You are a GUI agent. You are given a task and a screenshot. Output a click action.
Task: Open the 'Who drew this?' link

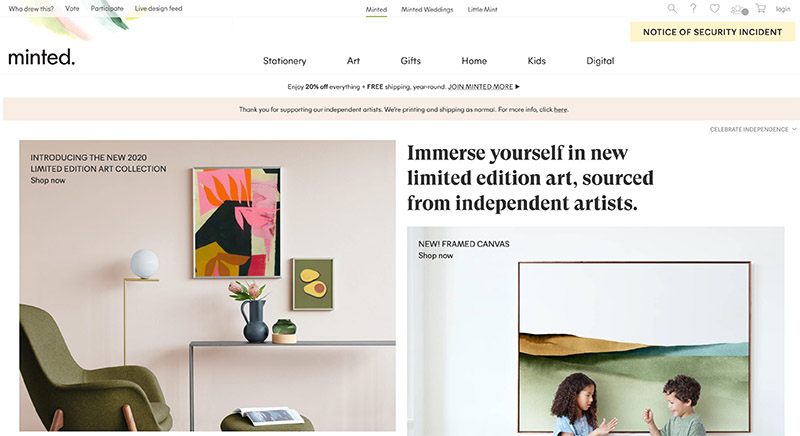(31, 9)
